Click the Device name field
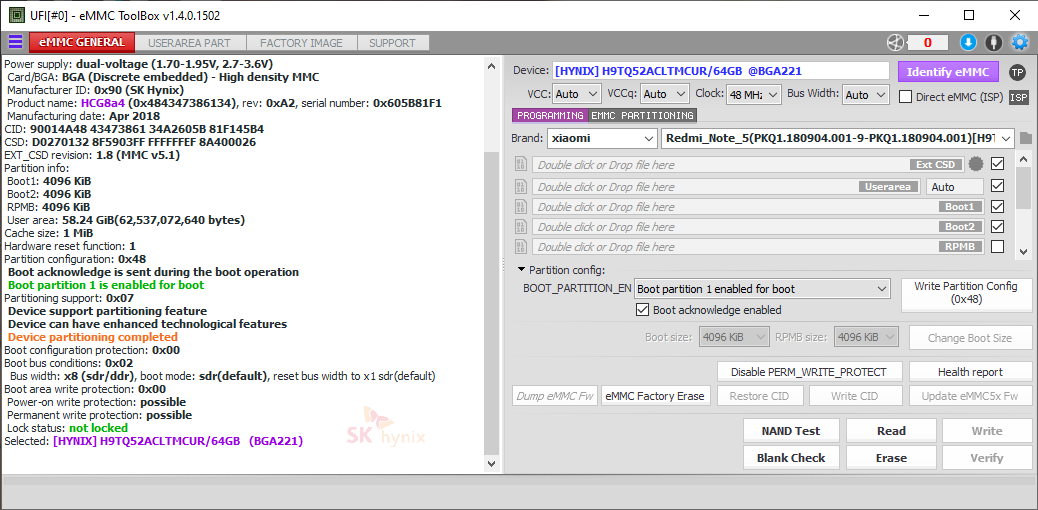The height and width of the screenshot is (510, 1038). [x=721, y=71]
